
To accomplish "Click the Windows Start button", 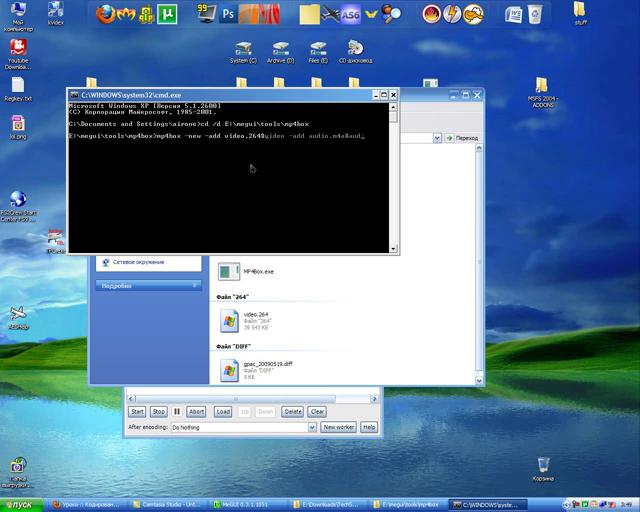I will pos(22,505).
